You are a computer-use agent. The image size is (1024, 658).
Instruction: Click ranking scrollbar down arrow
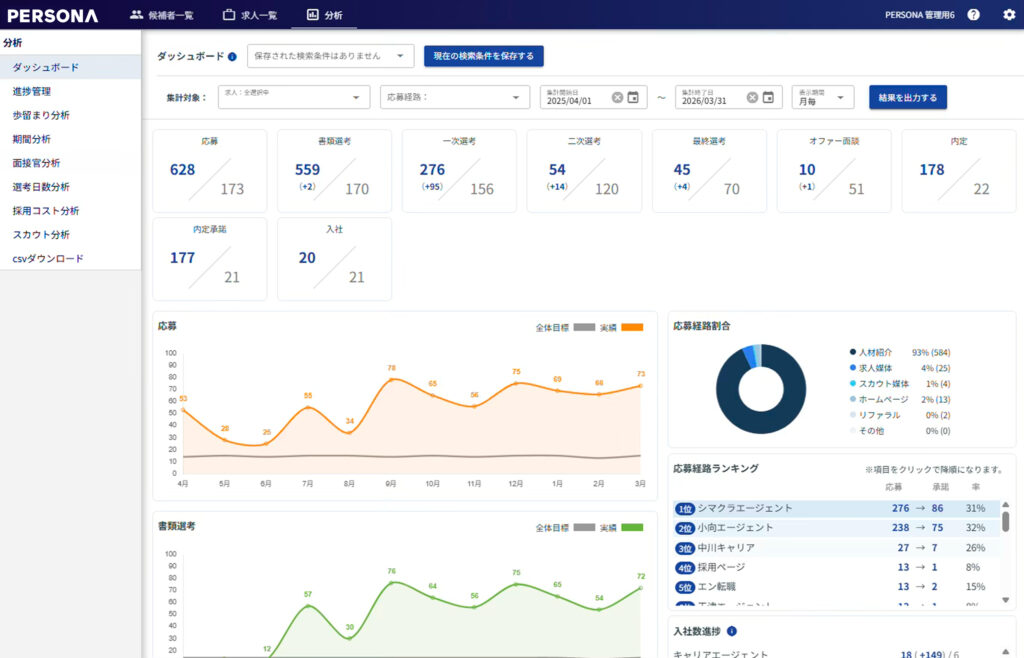tap(1006, 600)
